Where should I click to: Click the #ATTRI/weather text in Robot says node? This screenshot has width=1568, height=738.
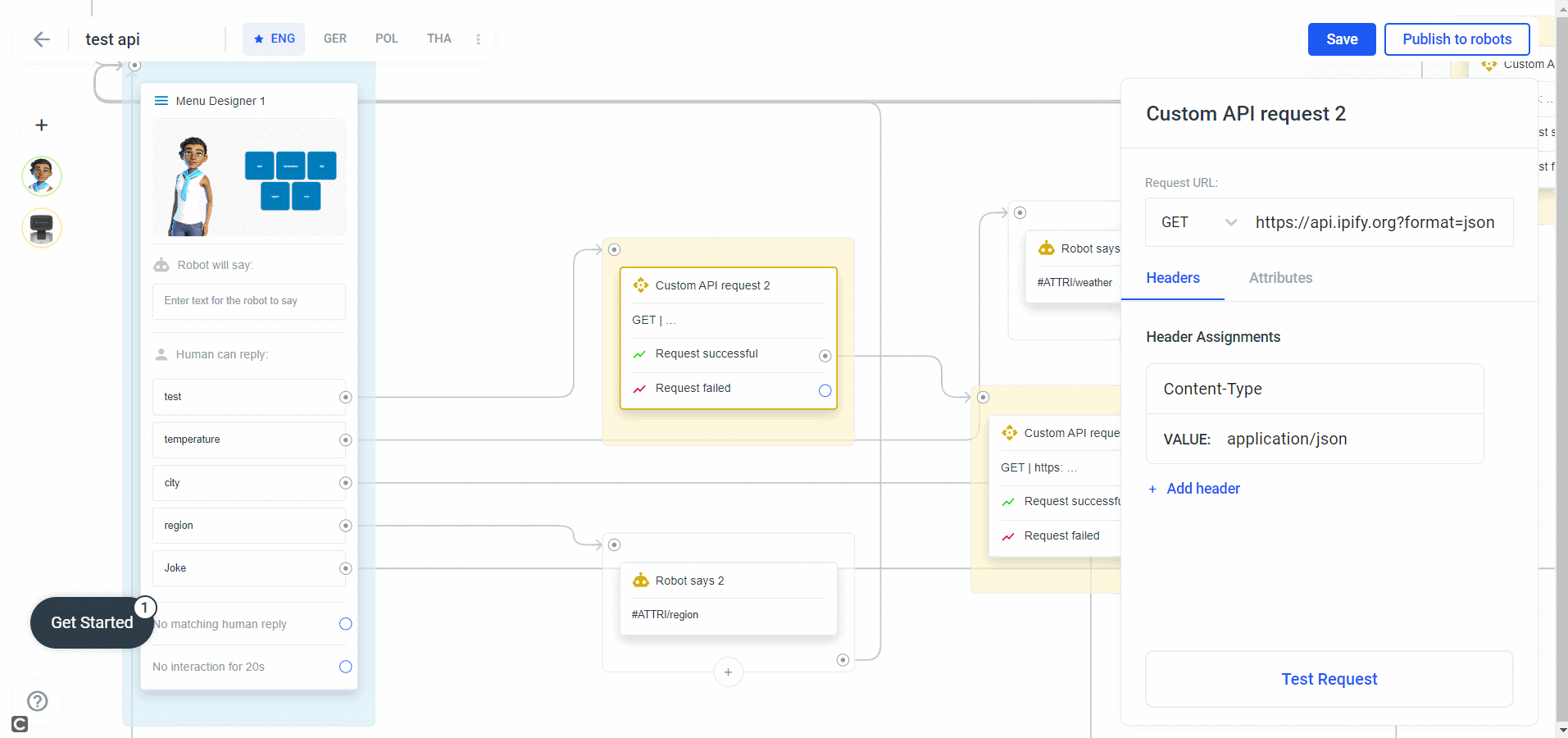click(1075, 283)
